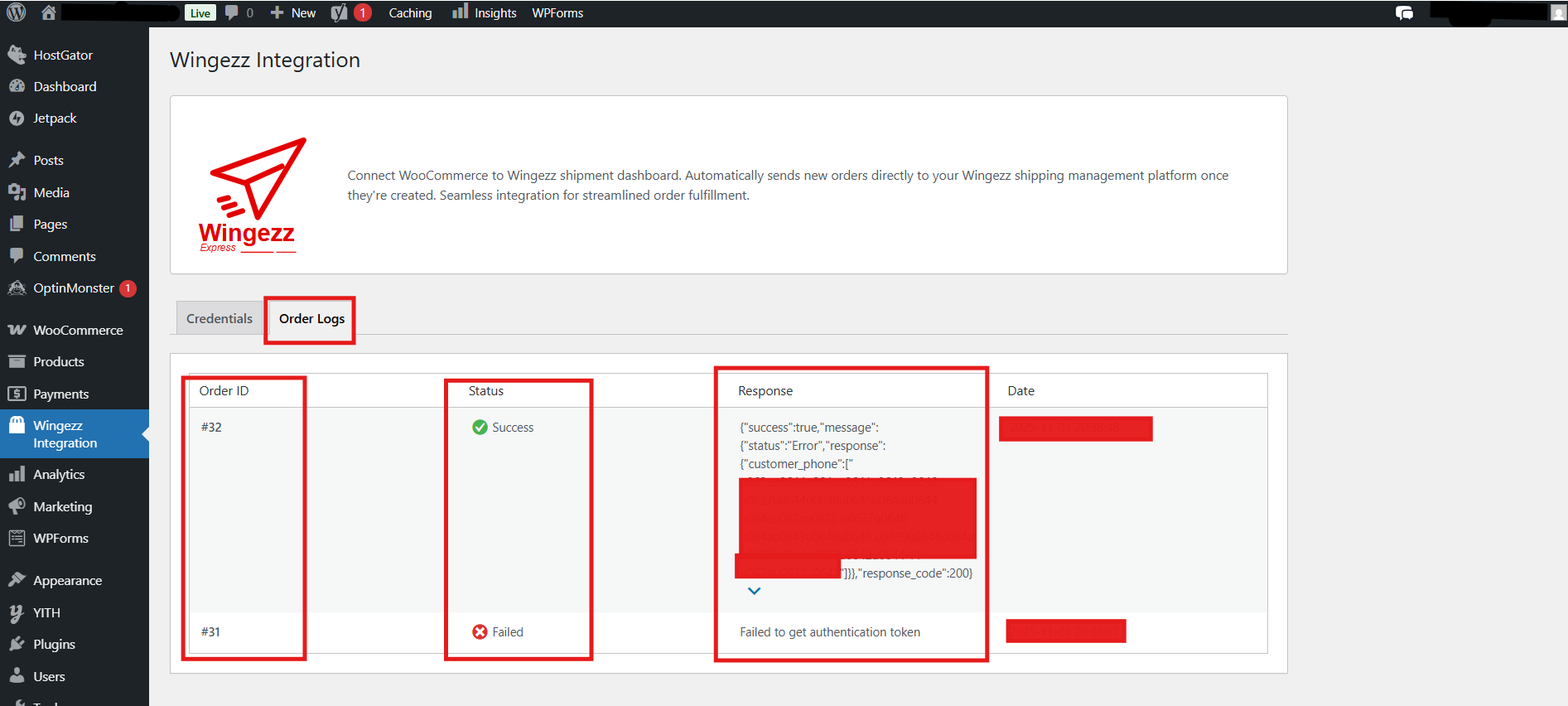Click the Comments sidebar icon

click(x=17, y=256)
